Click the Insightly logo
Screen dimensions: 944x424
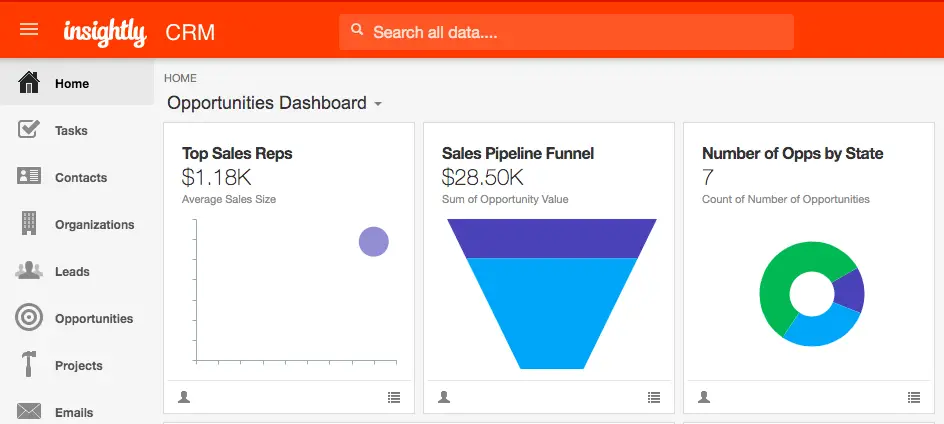[x=105, y=32]
